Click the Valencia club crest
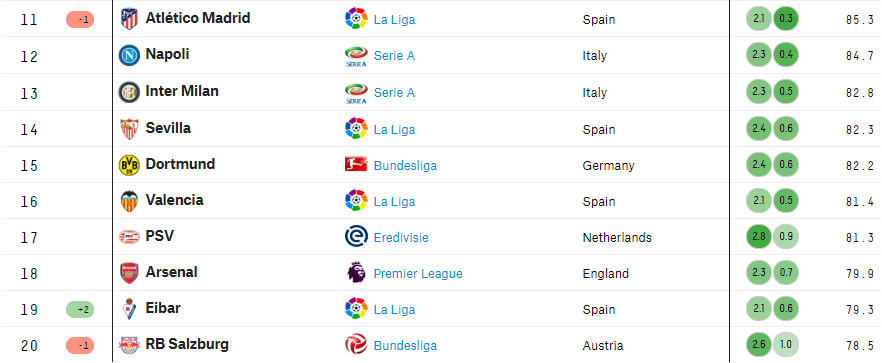882x363 pixels. pos(129,201)
